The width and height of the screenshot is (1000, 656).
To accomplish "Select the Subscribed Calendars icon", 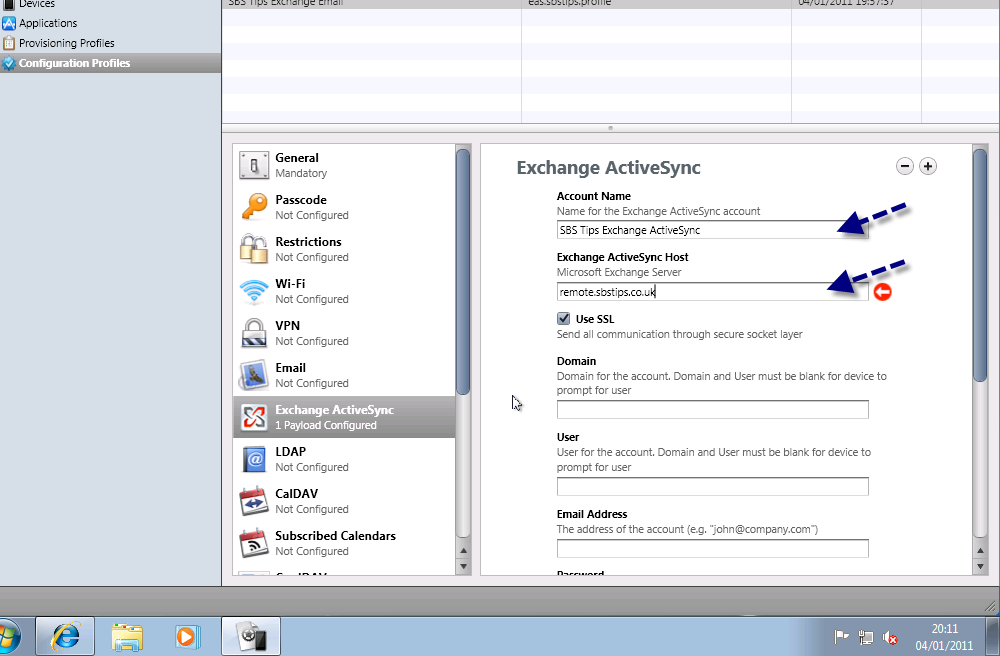I will tap(254, 543).
